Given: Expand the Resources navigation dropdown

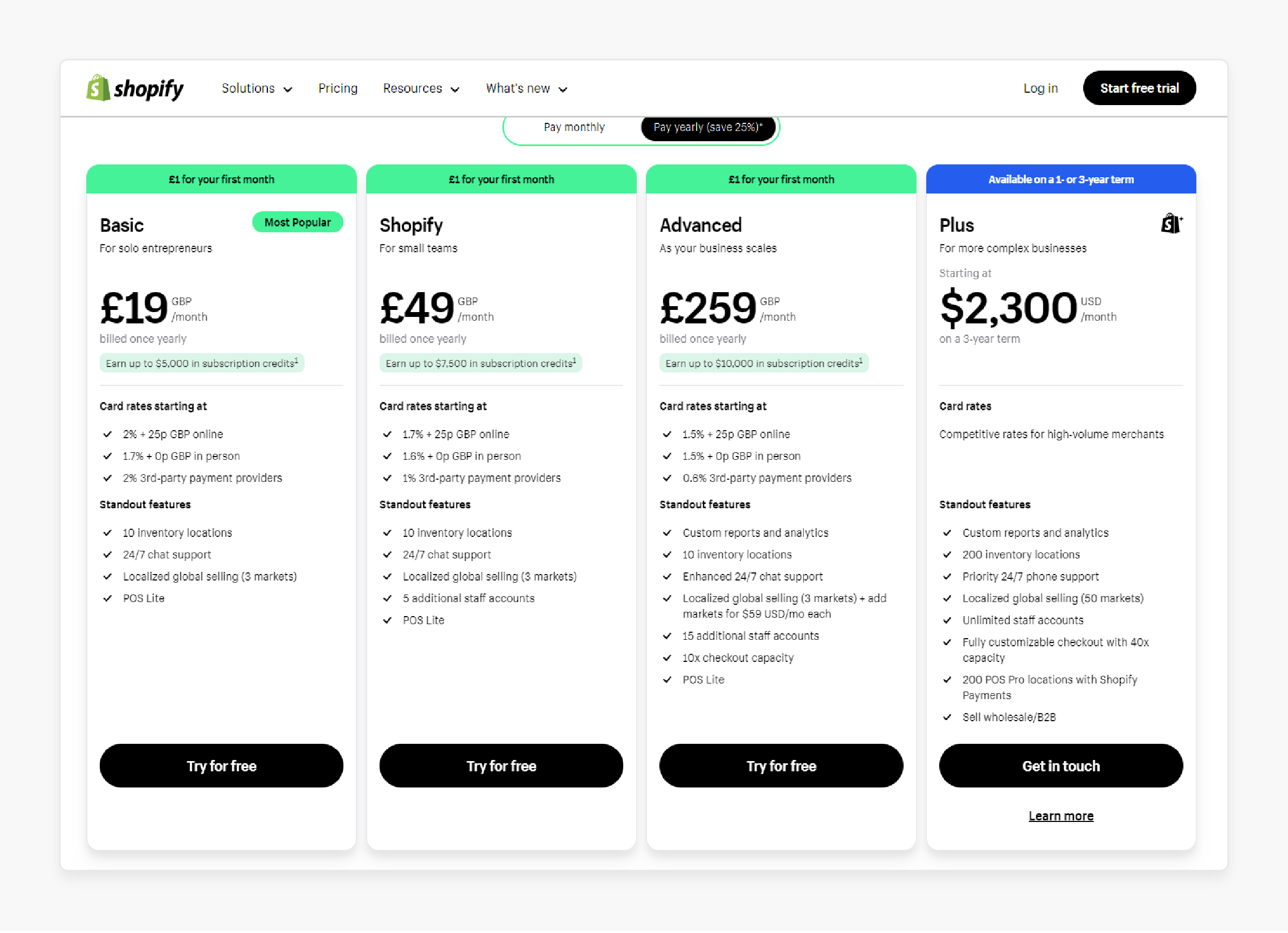Looking at the screenshot, I should tap(420, 89).
